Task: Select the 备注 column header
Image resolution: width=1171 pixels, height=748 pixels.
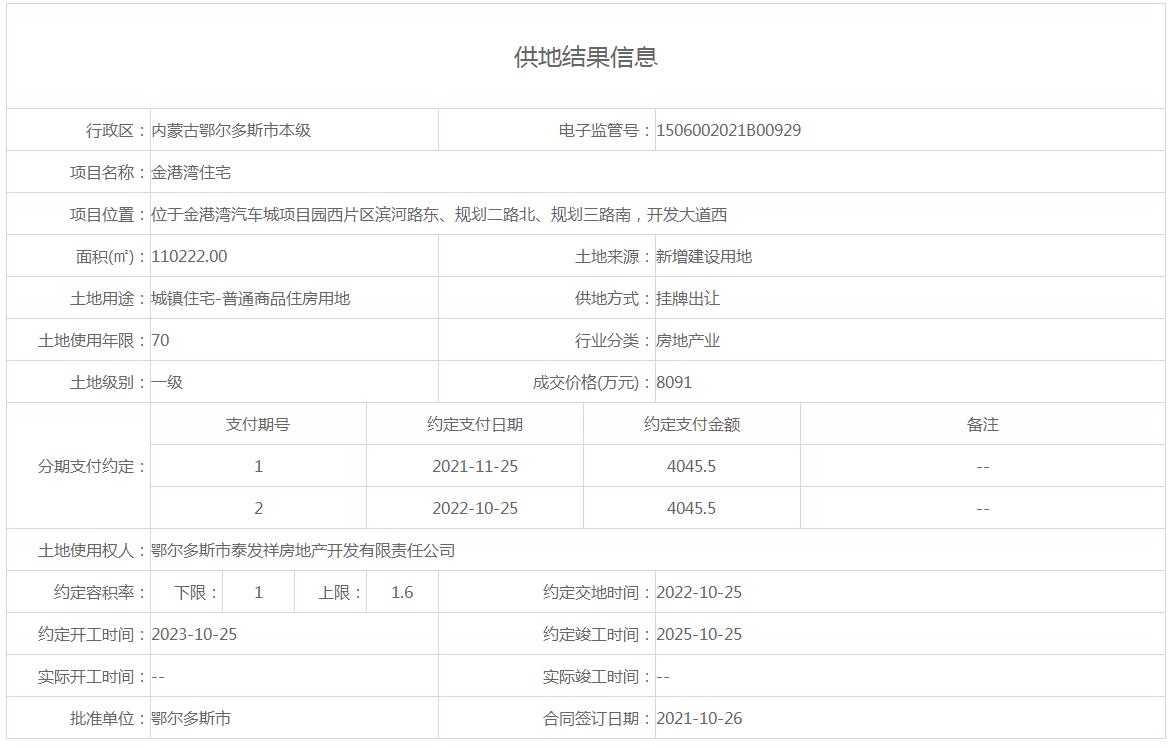Action: click(x=982, y=424)
